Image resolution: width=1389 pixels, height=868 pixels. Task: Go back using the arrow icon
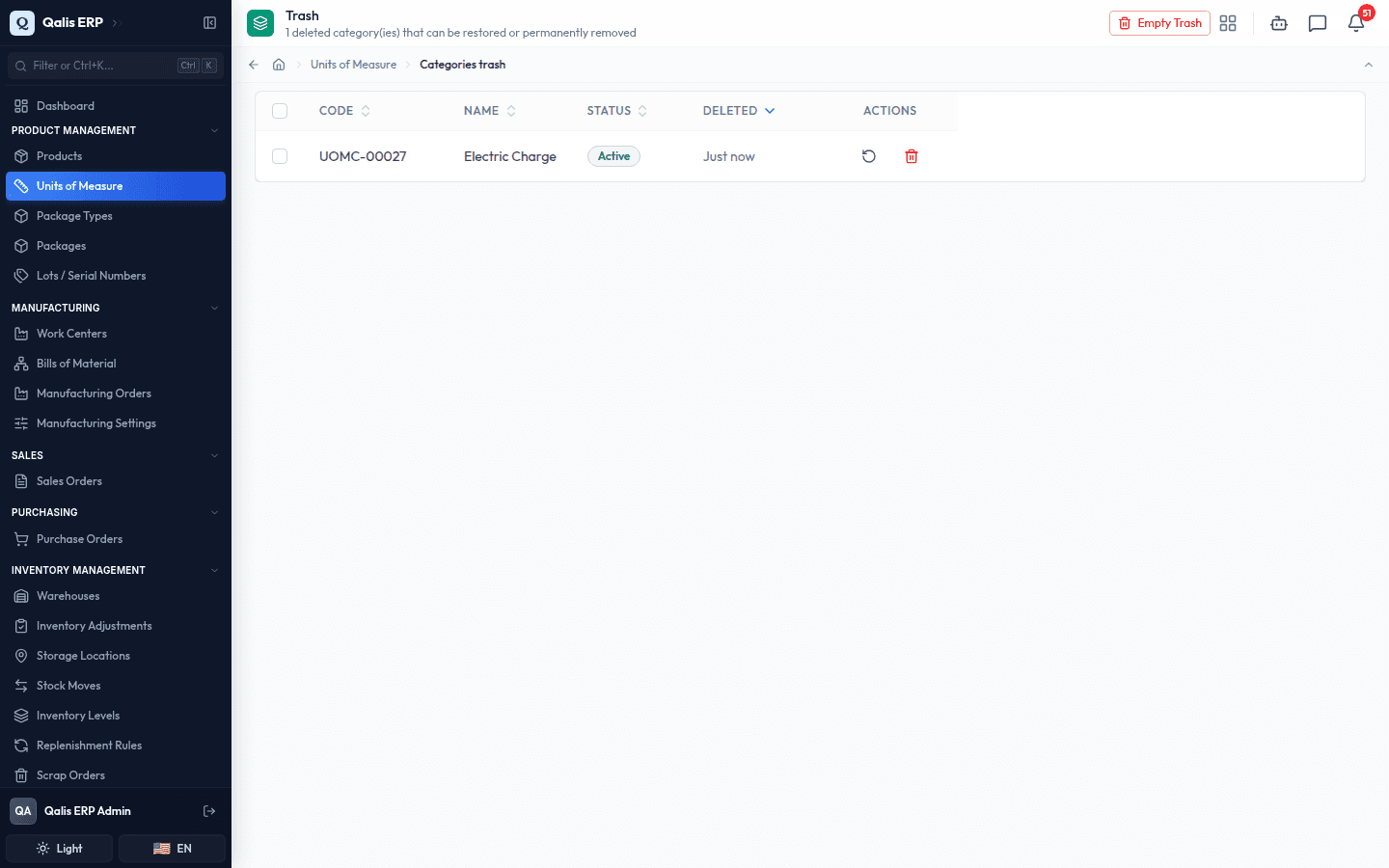pos(254,65)
